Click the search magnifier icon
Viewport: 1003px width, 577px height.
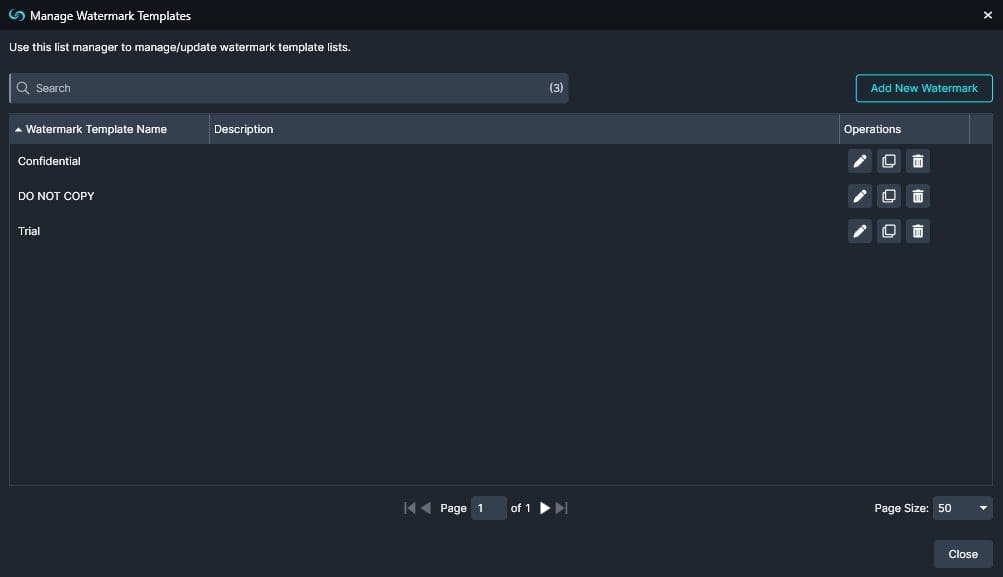tap(23, 88)
